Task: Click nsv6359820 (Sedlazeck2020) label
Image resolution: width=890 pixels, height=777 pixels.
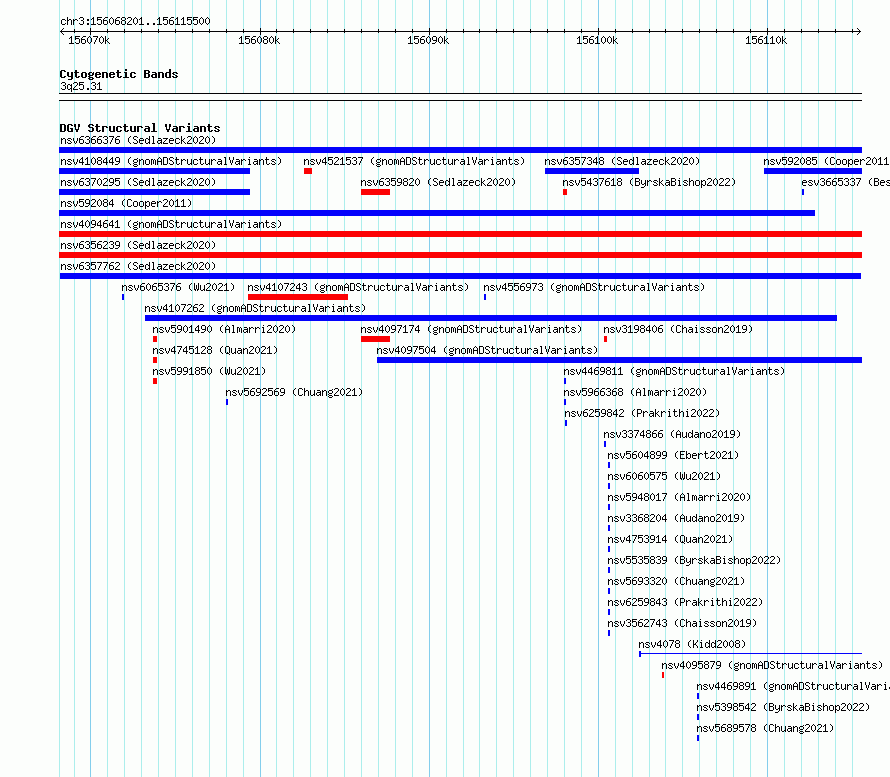Action: coord(438,182)
